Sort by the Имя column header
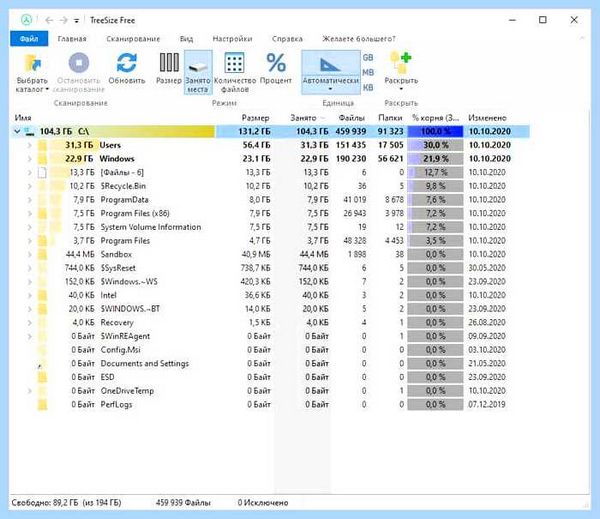 click(x=23, y=118)
